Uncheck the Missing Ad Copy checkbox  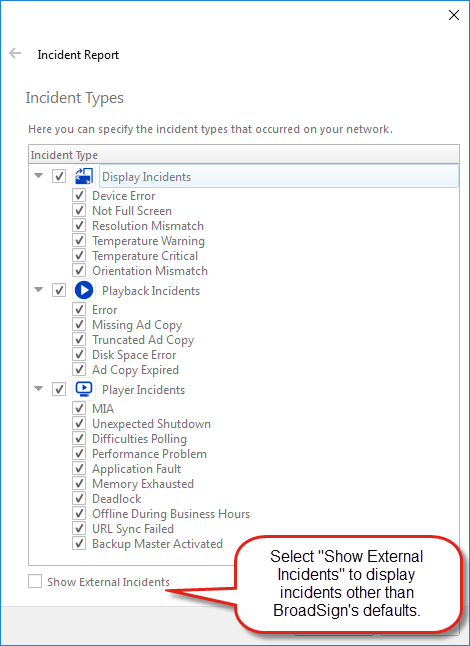click(79, 324)
